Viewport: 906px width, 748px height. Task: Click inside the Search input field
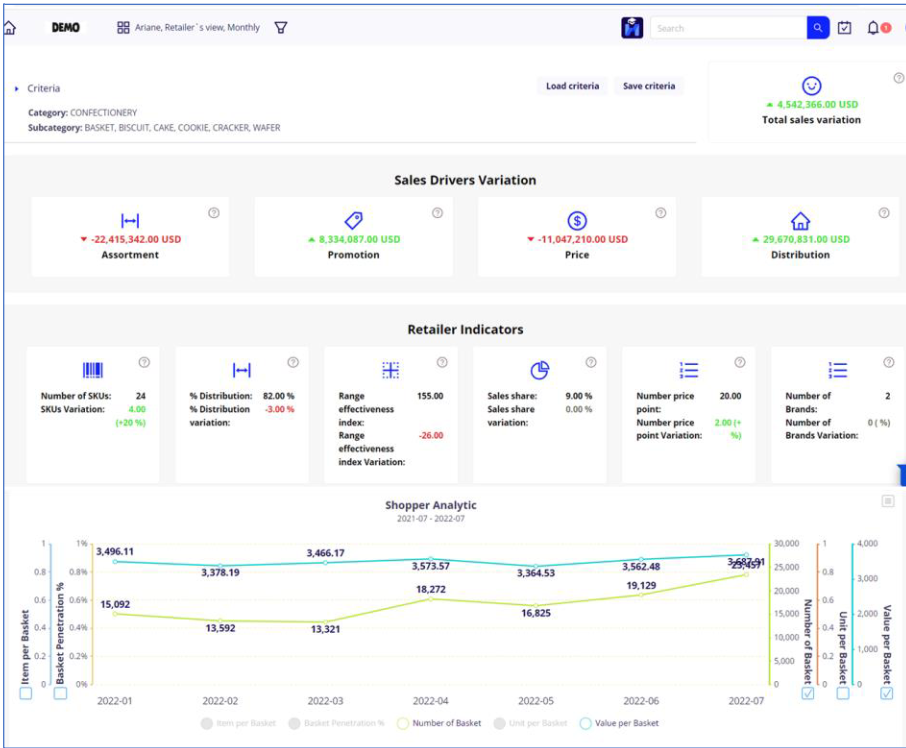(728, 28)
